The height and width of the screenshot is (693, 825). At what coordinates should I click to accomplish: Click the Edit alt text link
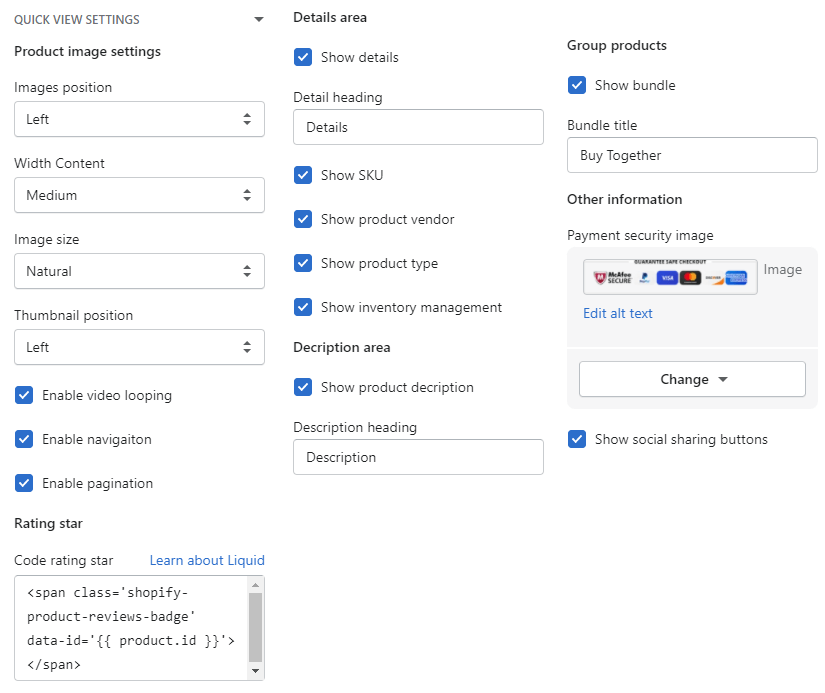pos(617,313)
